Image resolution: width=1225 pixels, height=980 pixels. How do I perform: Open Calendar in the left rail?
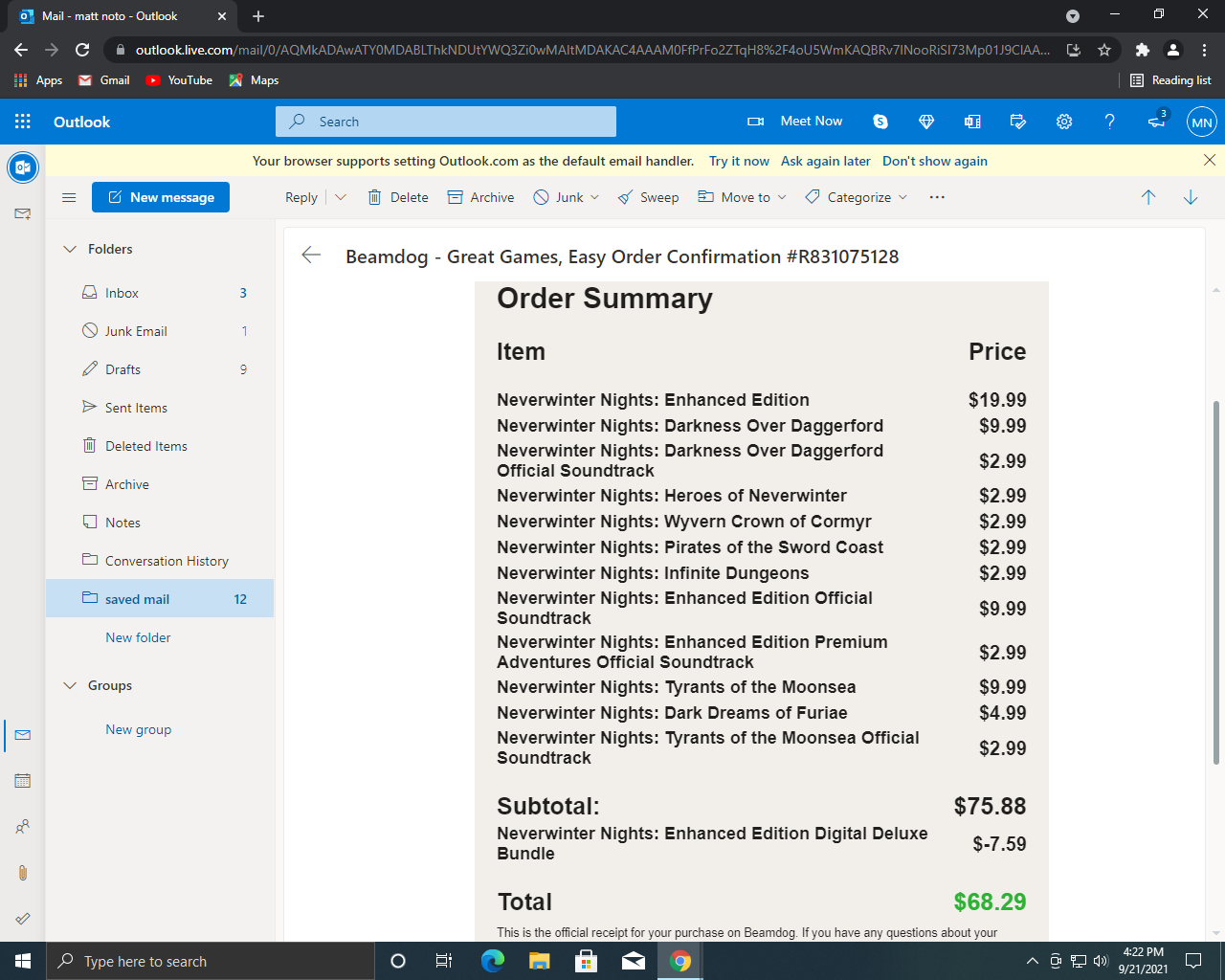point(23,781)
